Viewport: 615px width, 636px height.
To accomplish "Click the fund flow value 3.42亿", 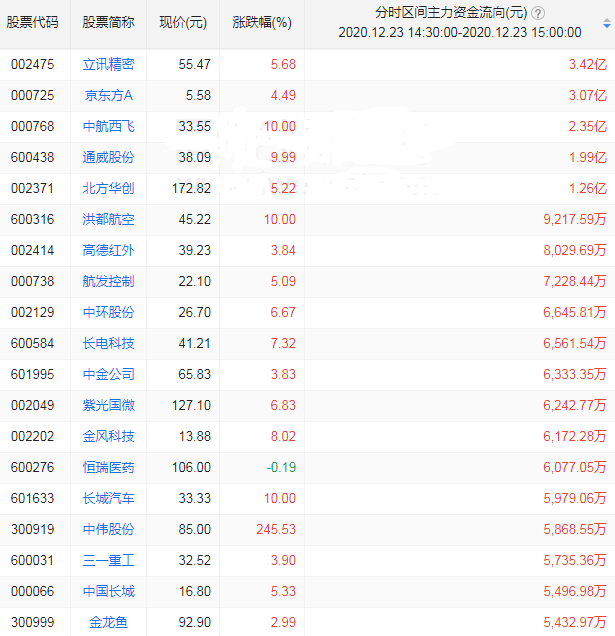I will [588, 64].
